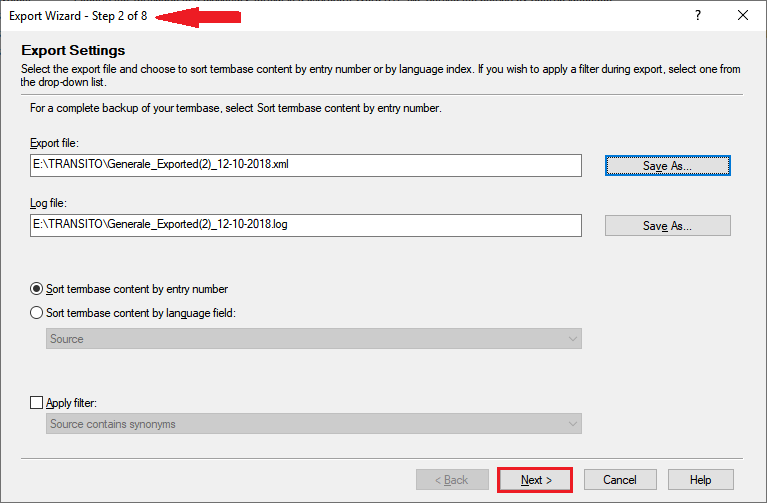Click Next to continue the wizard
767x503 pixels.
click(x=535, y=480)
